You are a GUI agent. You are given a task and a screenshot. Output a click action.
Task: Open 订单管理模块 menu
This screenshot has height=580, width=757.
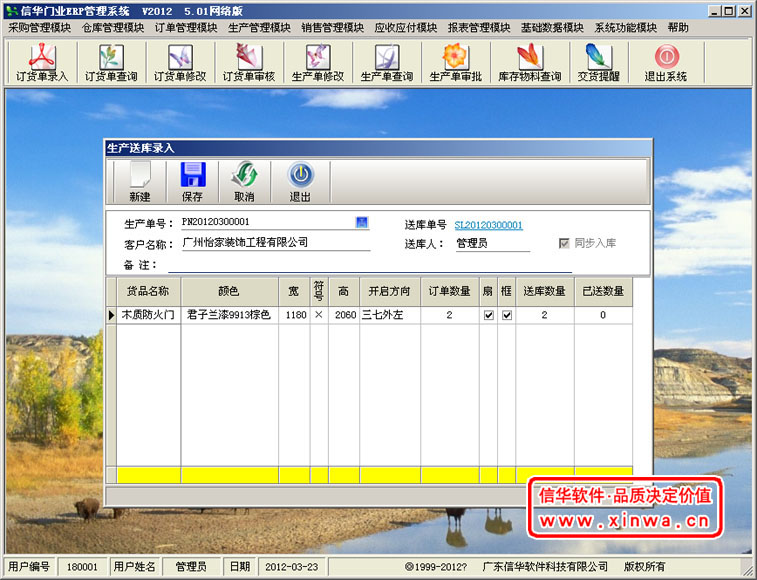tap(186, 28)
